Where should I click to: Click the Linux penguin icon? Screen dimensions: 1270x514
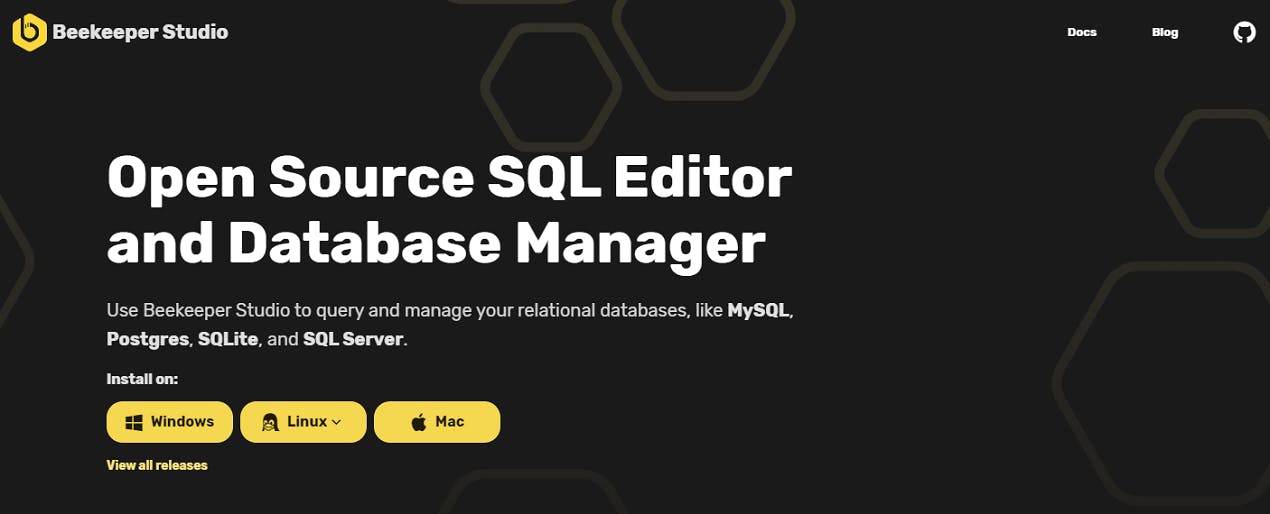click(x=269, y=422)
